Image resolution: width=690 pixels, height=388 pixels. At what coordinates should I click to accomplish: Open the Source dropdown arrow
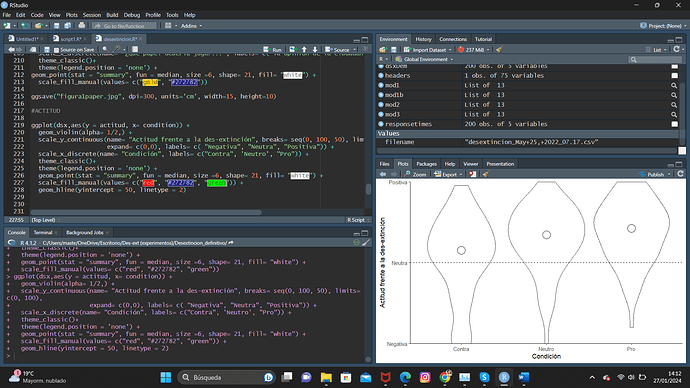click(355, 50)
